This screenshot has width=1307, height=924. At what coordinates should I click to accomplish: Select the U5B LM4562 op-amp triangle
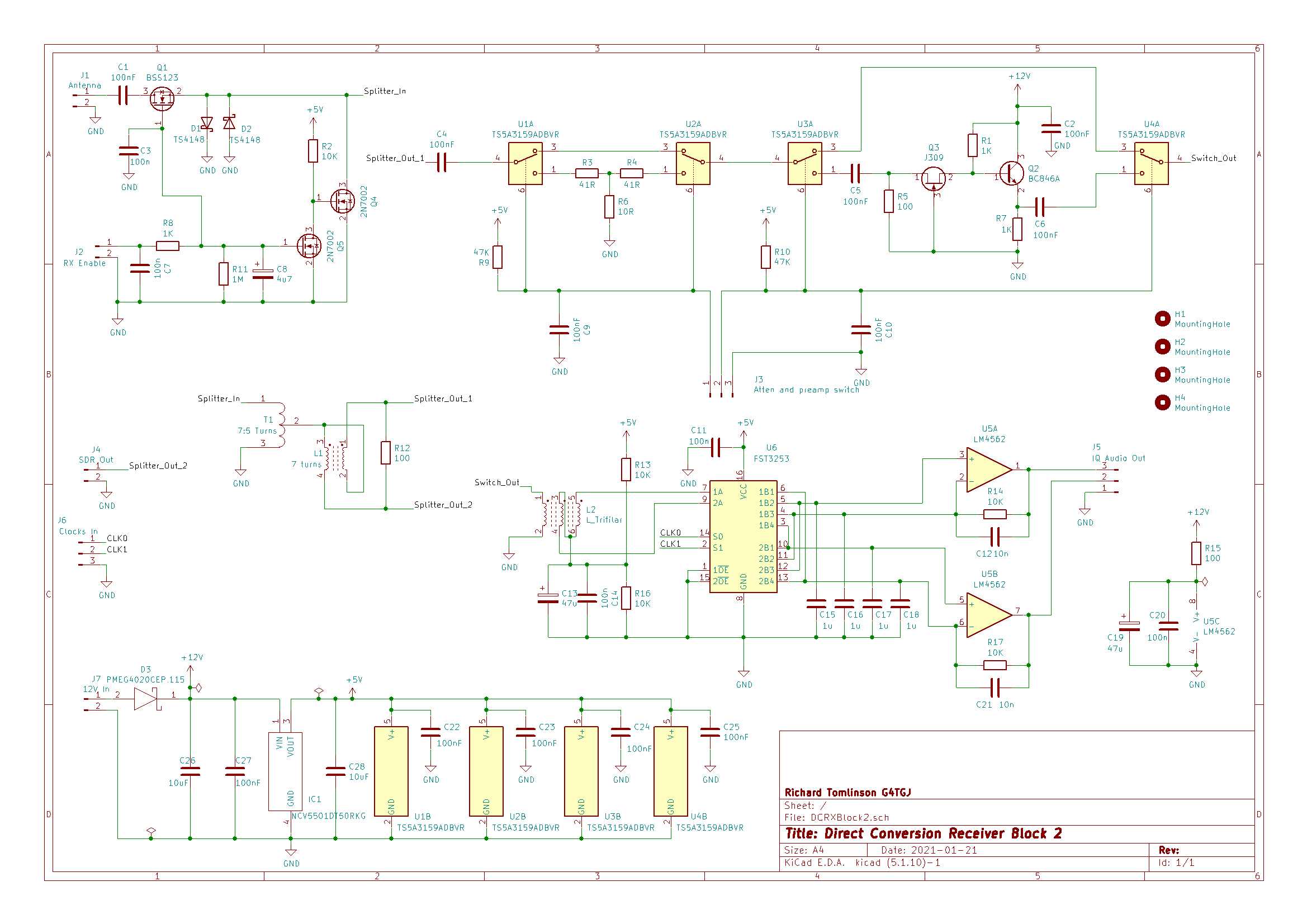point(989,615)
